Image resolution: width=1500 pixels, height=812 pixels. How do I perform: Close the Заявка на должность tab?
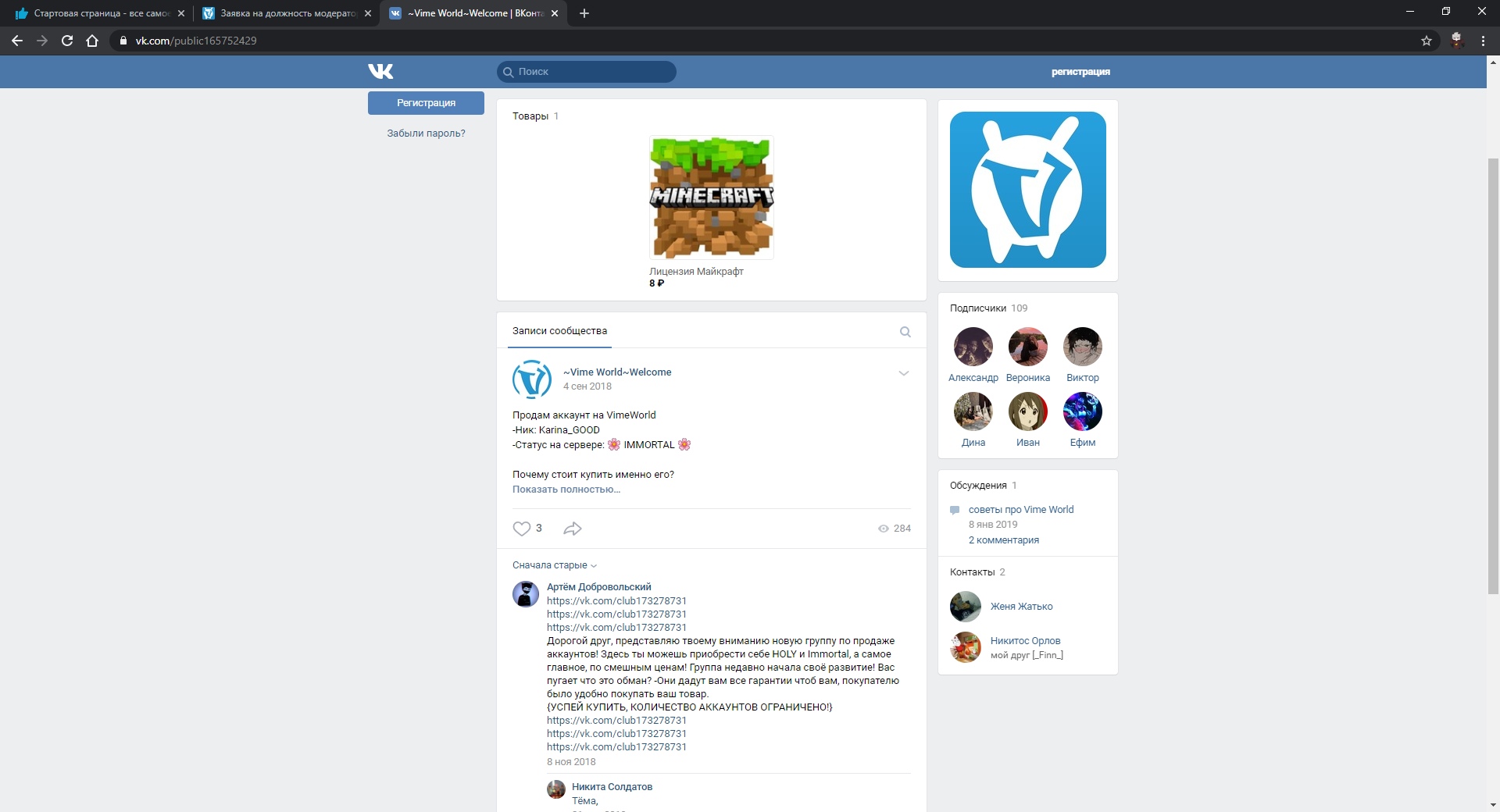click(368, 13)
